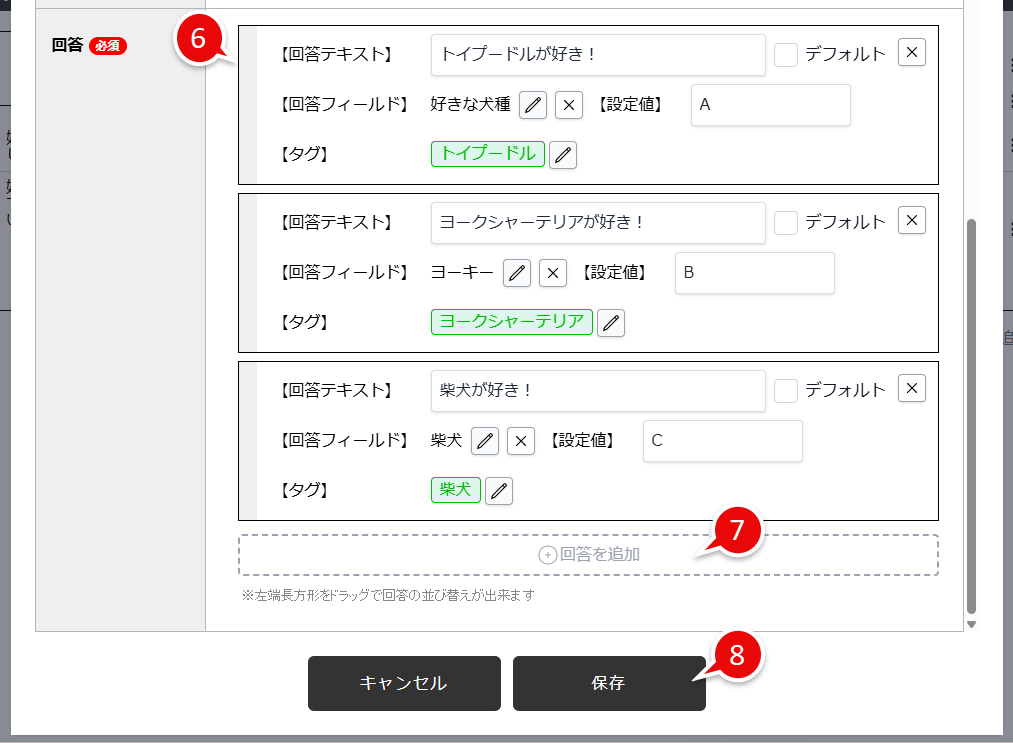1013x743 pixels.
Task: Edit the 柴犬 回答フィールド pencil icon
Action: point(484,440)
